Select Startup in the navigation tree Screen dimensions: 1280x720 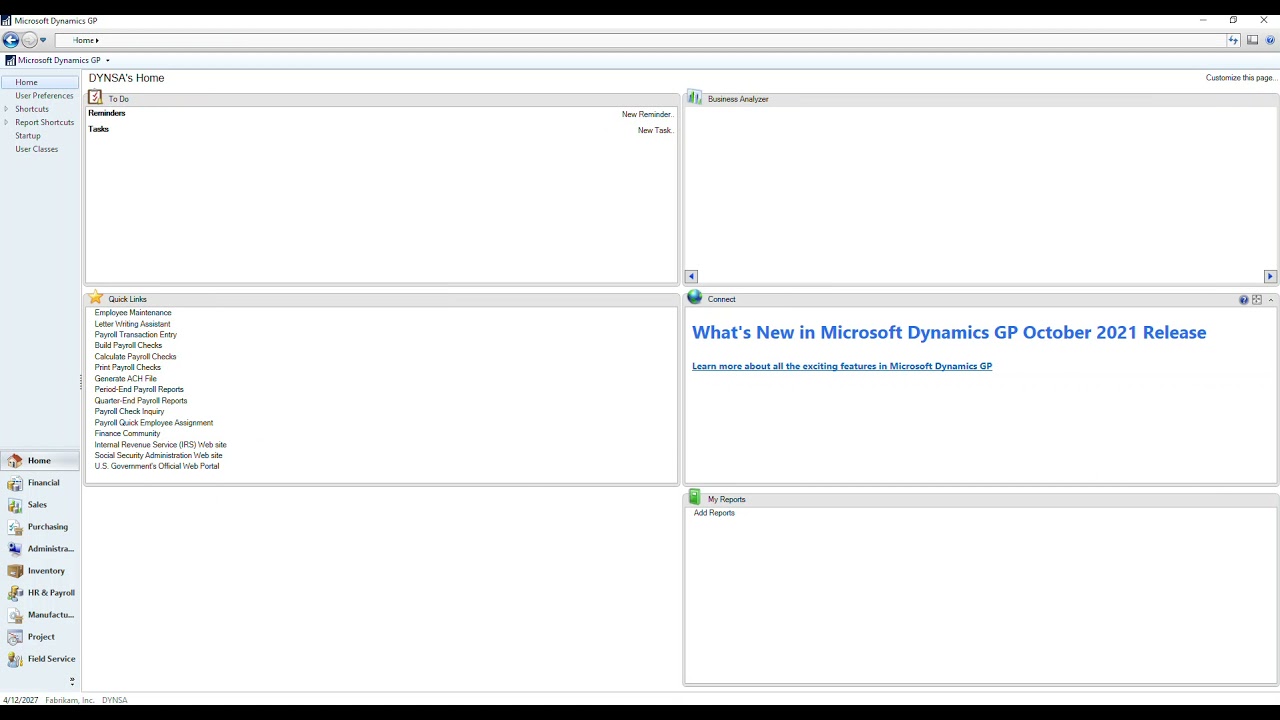point(28,135)
